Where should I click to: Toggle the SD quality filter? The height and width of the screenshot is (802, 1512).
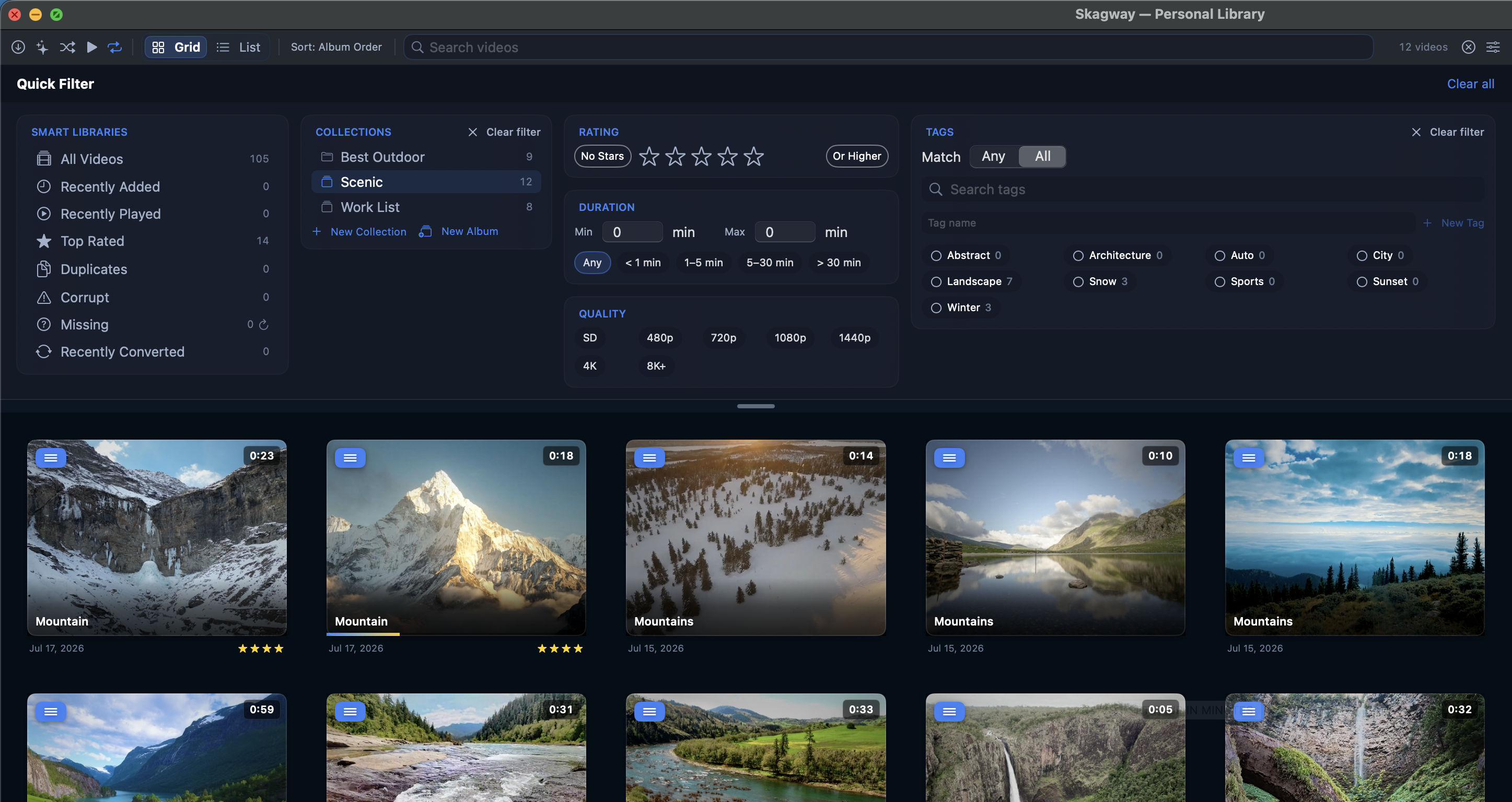(590, 337)
